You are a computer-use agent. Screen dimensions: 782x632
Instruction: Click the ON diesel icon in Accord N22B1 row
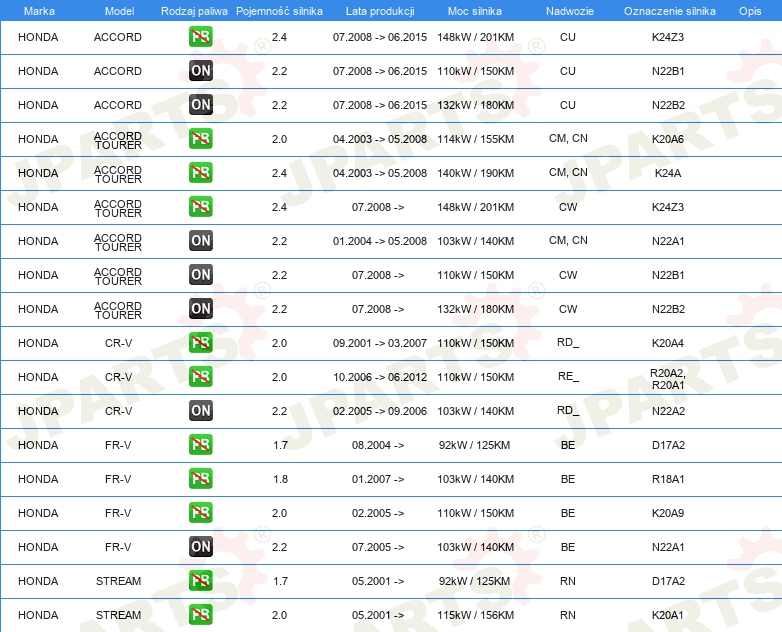tap(200, 71)
